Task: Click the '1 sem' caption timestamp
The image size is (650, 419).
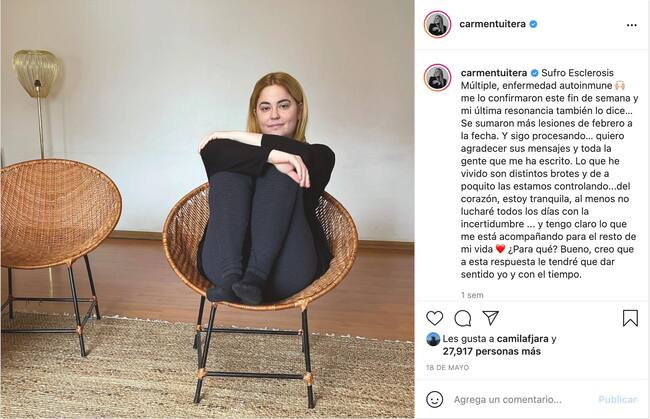Action: coord(472,295)
